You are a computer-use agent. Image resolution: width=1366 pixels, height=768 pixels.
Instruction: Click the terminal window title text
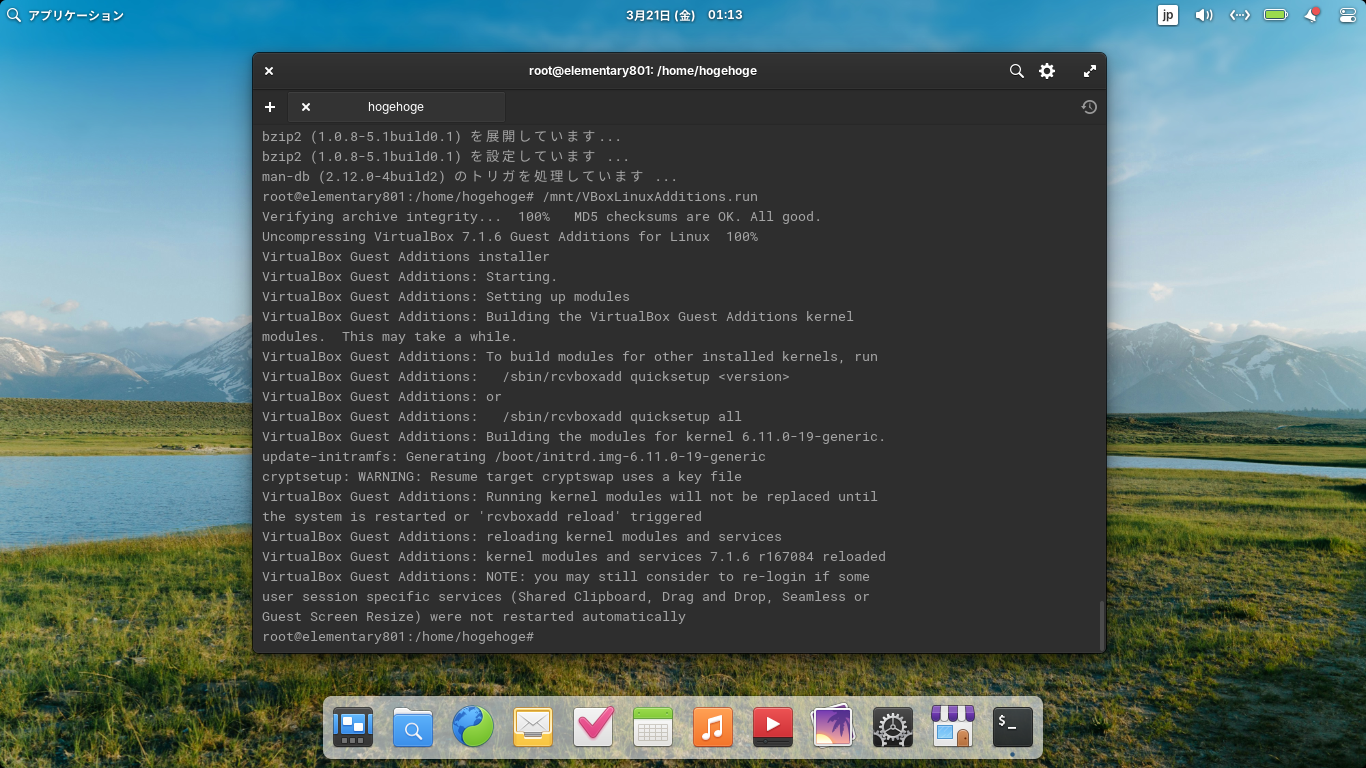[643, 71]
